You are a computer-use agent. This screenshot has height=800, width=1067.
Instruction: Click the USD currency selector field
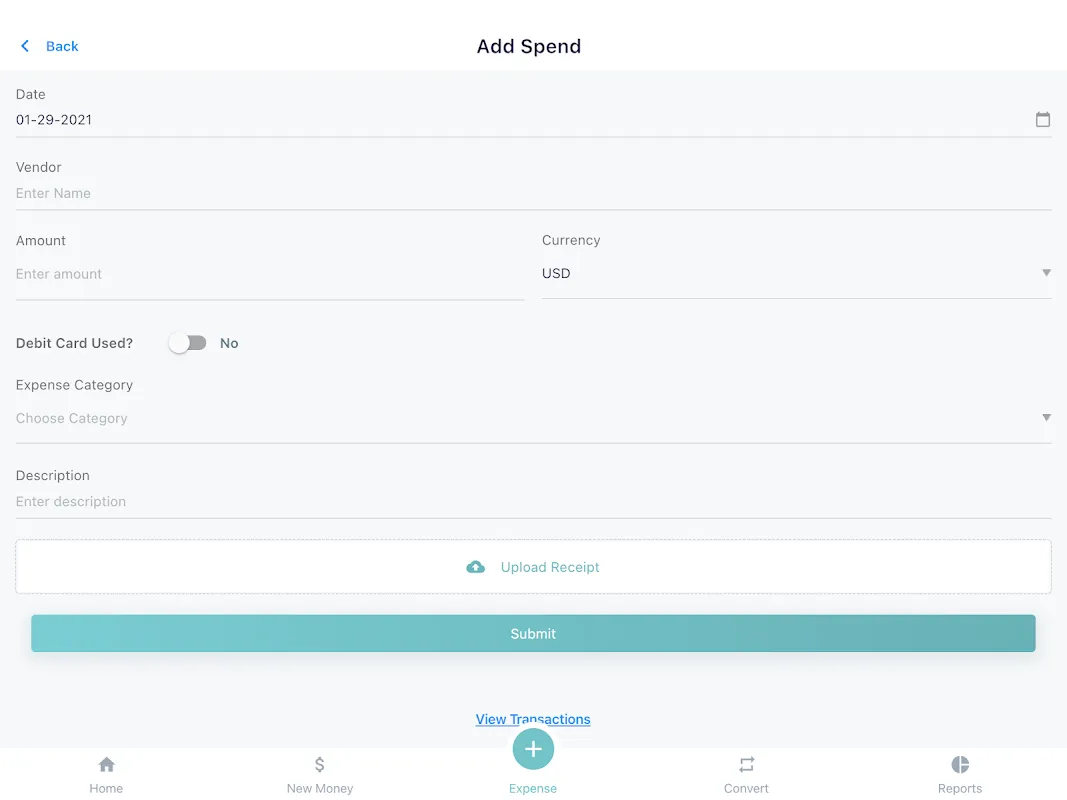[796, 273]
